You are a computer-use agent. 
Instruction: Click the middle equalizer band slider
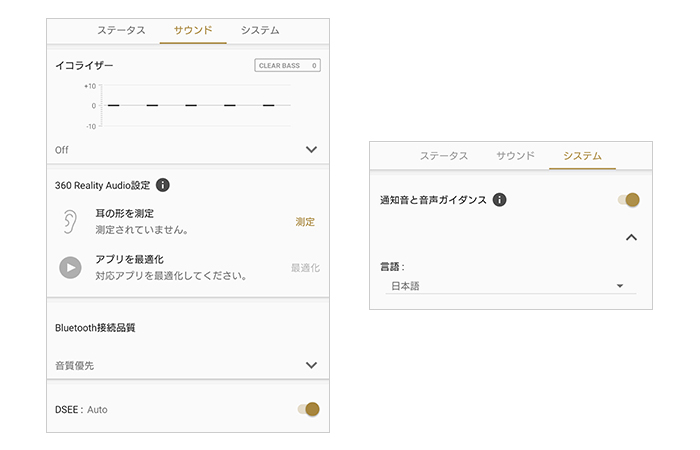click(191, 105)
